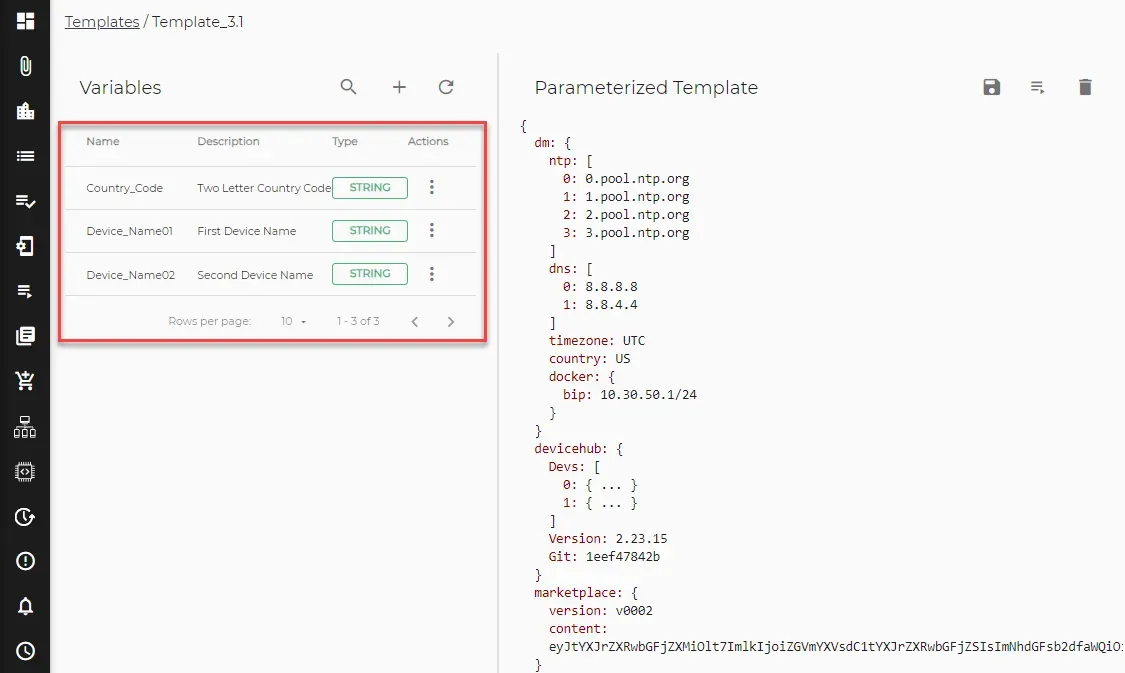Click 'Two Letter Country Code' description
The height and width of the screenshot is (673, 1125).
point(264,188)
